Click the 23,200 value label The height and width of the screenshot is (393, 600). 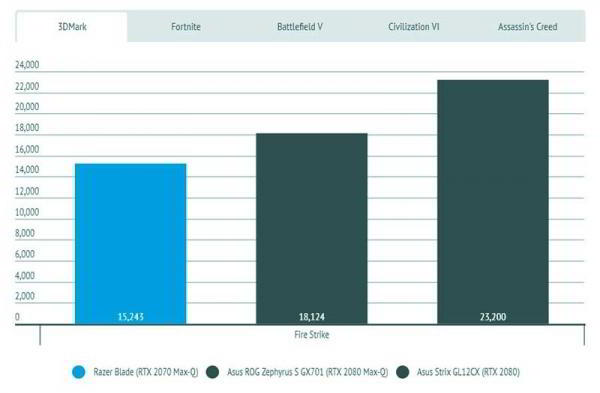pos(493,317)
